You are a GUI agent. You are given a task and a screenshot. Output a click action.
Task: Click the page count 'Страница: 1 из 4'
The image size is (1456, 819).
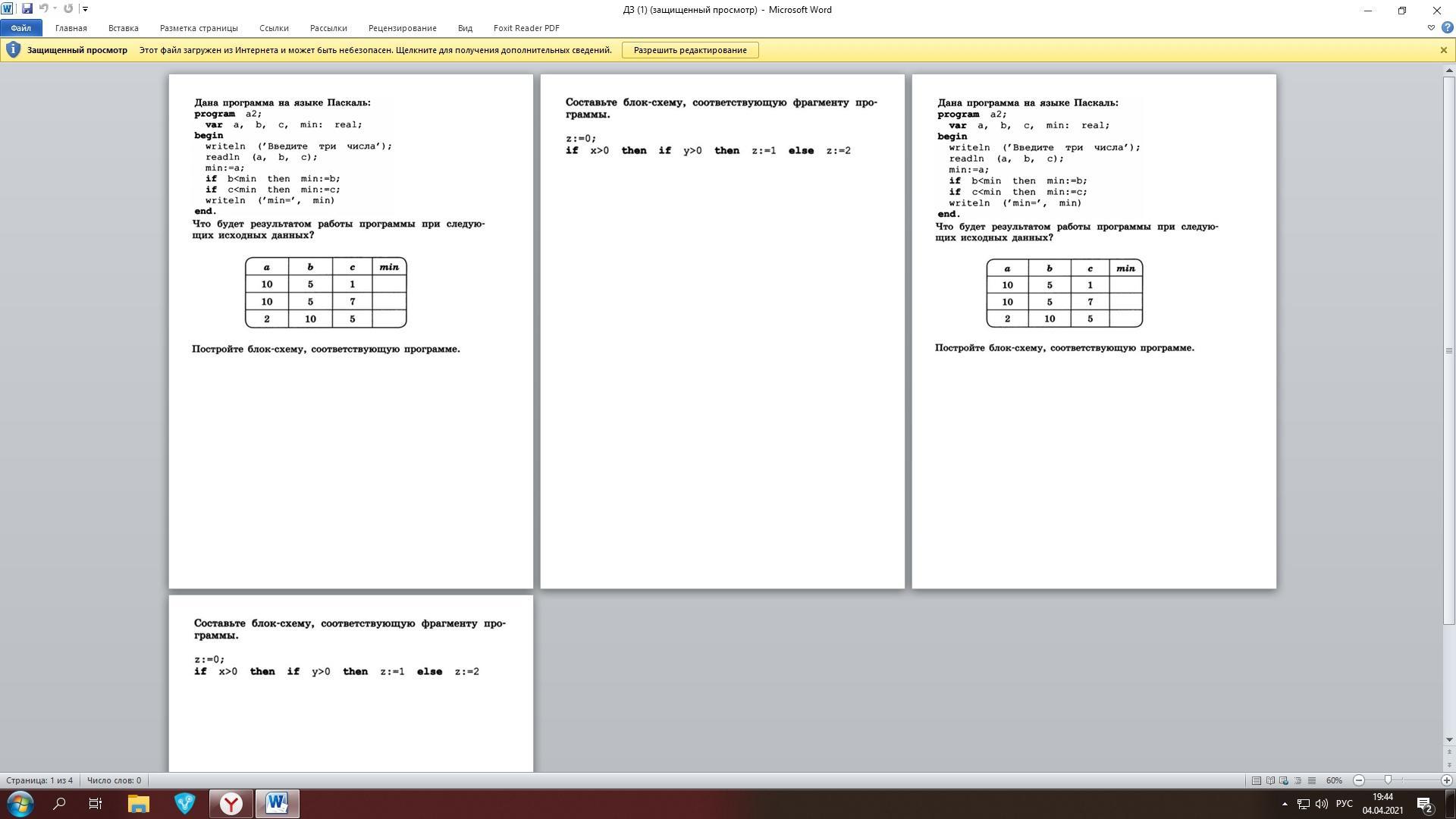(39, 780)
